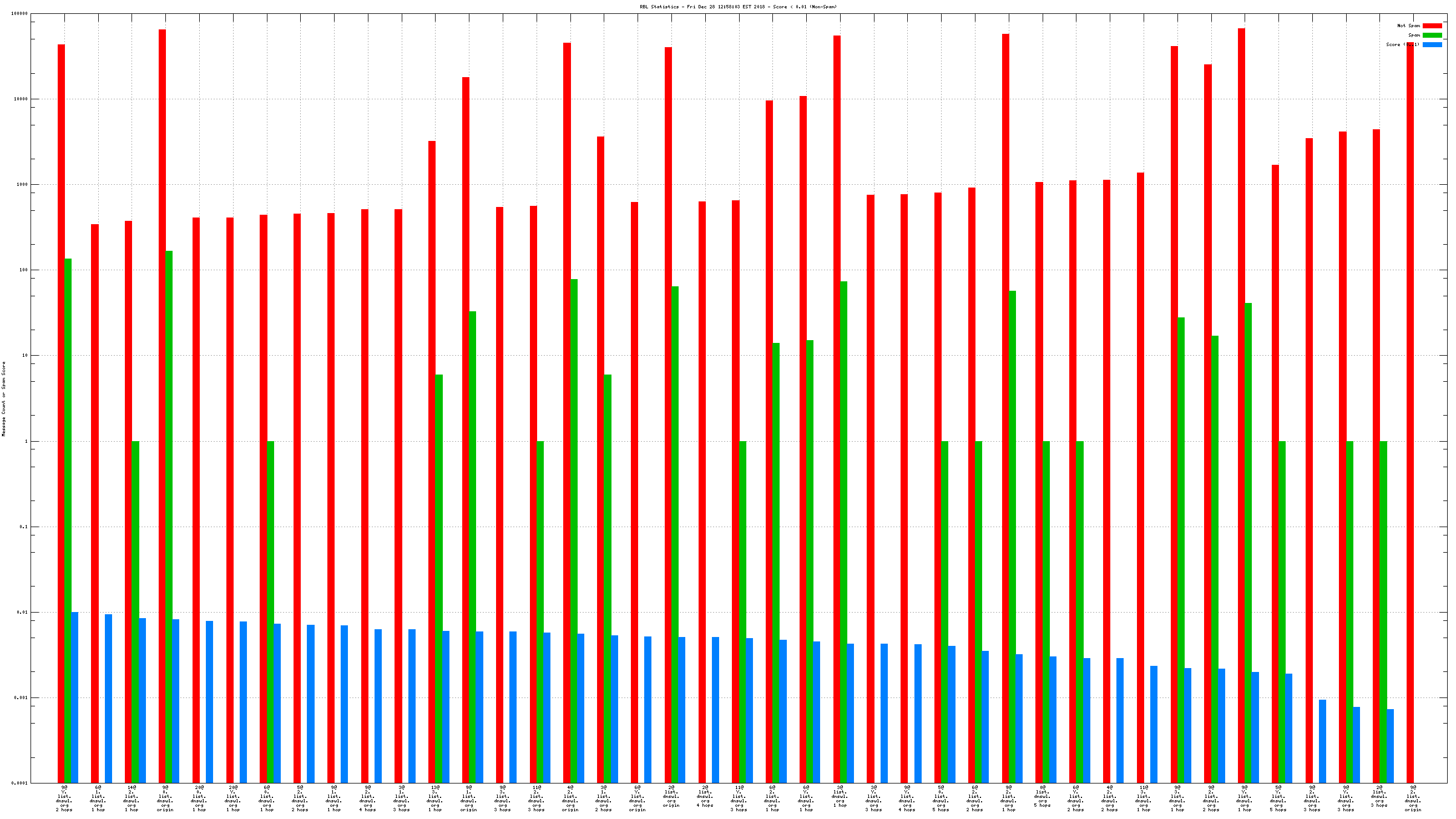Click the shortest blue Score bar near the right edge
Screen dimensions: 1456x819
[1390, 746]
